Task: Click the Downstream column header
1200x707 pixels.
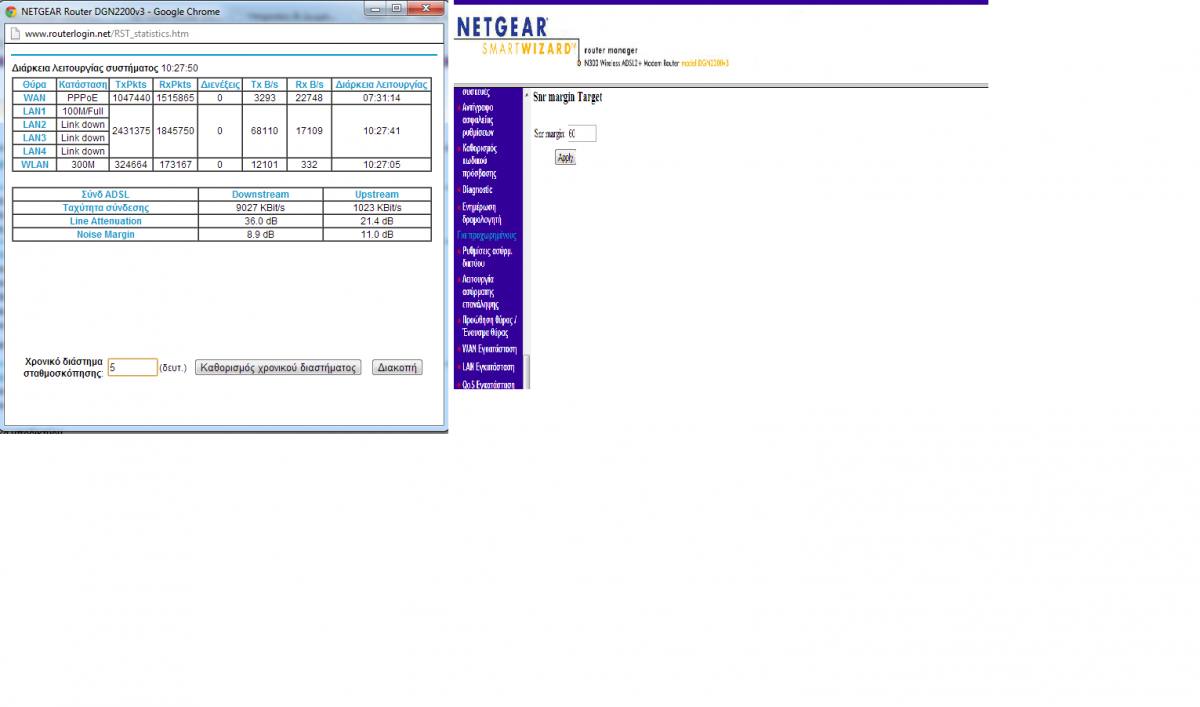Action: coord(260,194)
